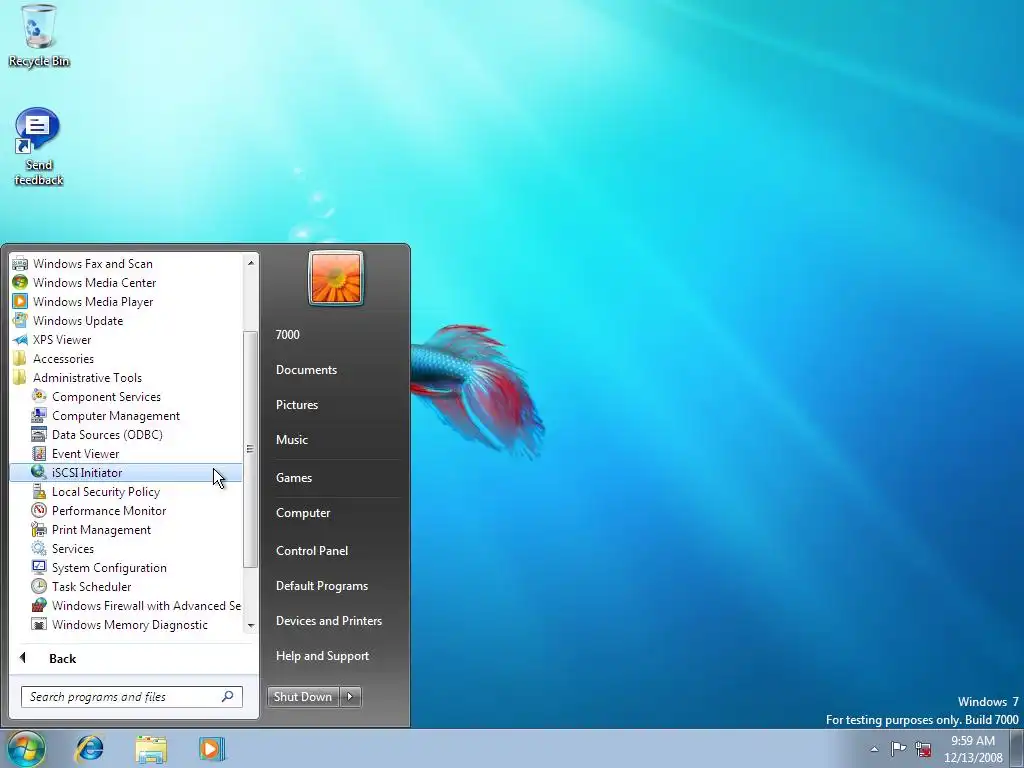Click the Recycle Bin desktop icon

point(39,36)
